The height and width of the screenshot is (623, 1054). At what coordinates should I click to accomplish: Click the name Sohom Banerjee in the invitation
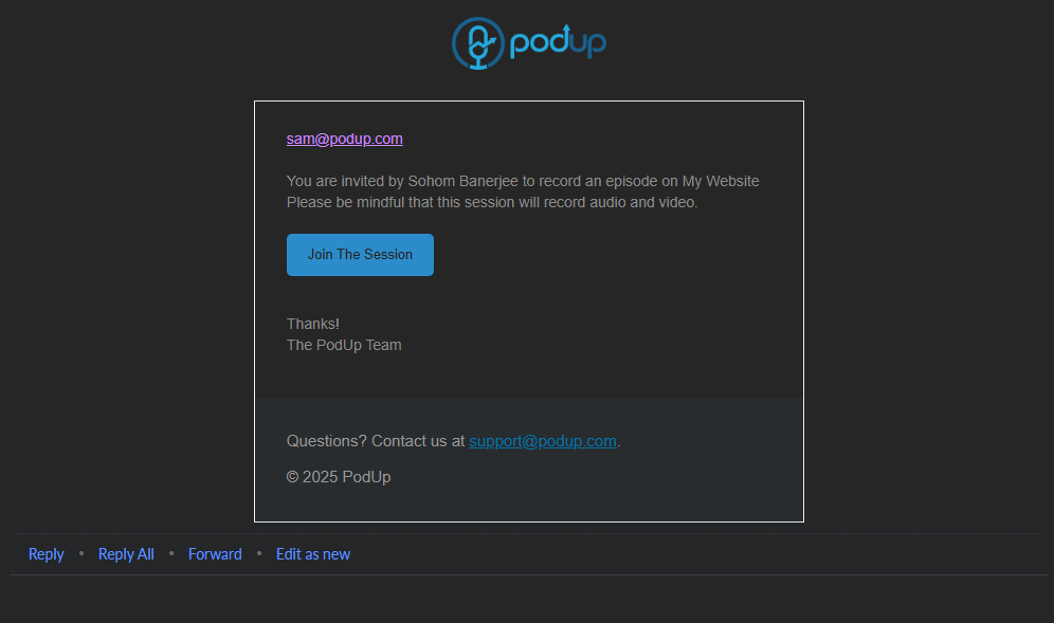tap(464, 181)
